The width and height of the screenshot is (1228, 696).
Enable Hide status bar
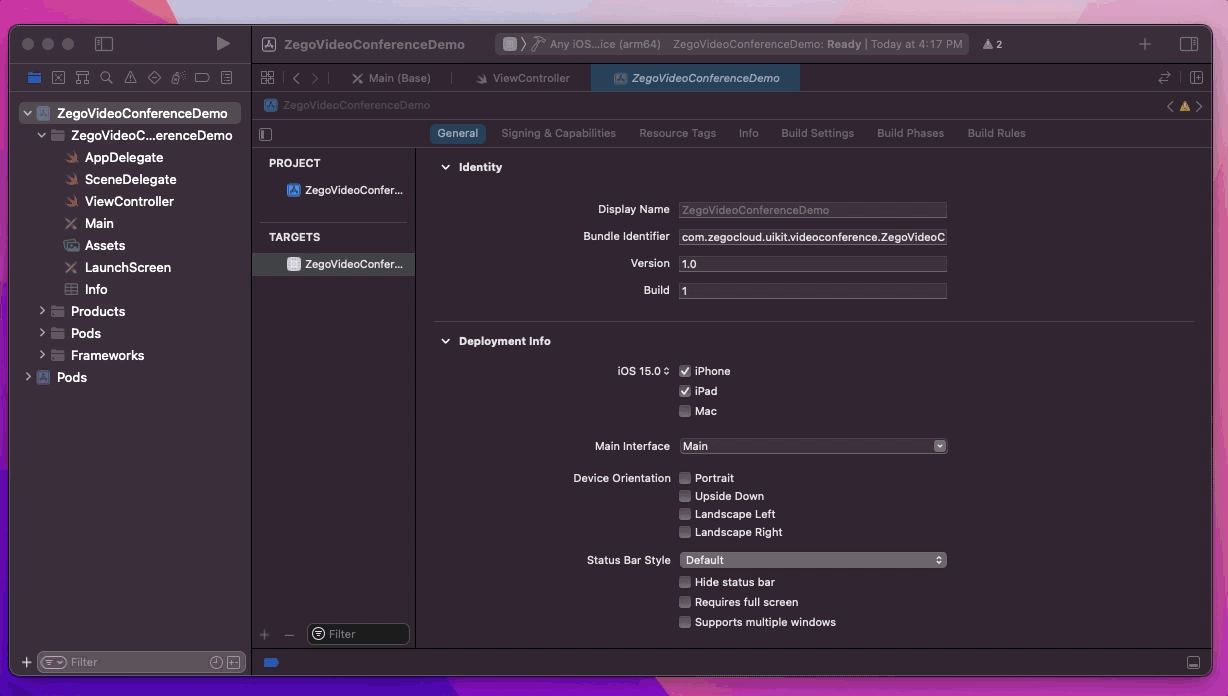pos(685,582)
